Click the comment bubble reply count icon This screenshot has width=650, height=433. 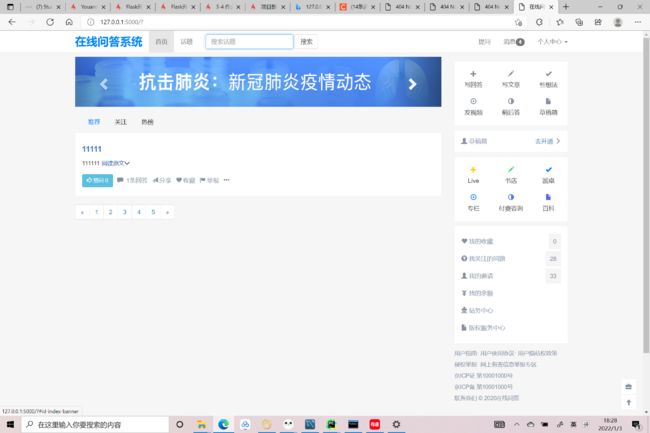(x=120, y=180)
